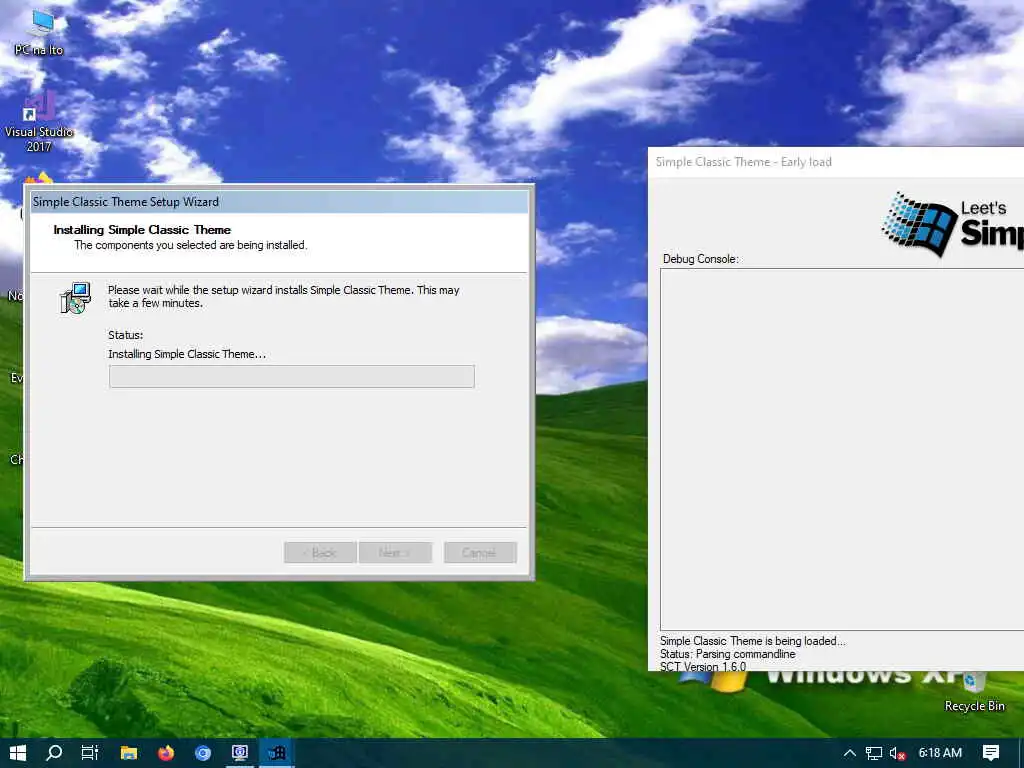
Task: Select the PC na Ito desktop icon
Action: click(x=39, y=33)
